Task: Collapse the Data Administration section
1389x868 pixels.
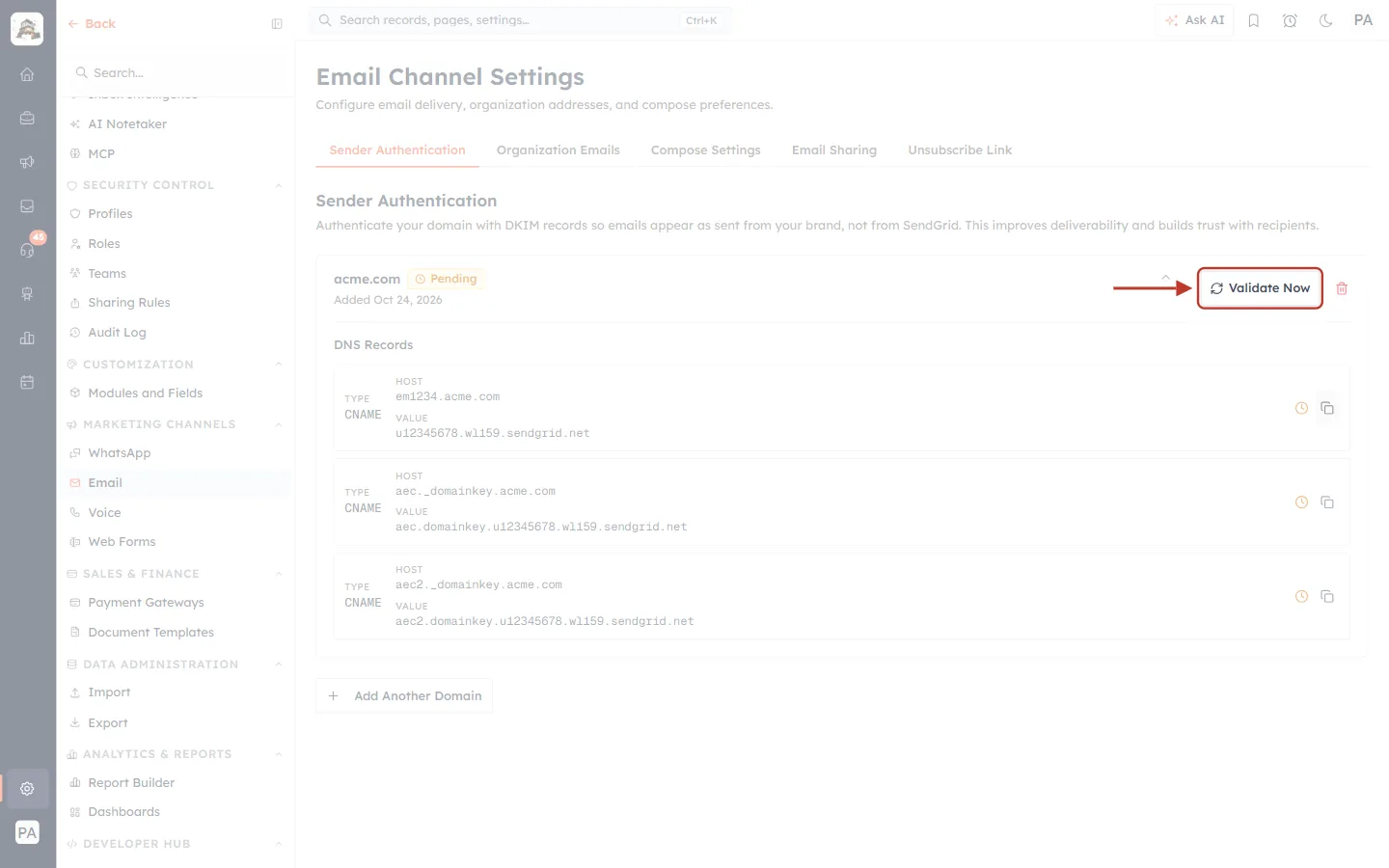Action: [x=279, y=665]
